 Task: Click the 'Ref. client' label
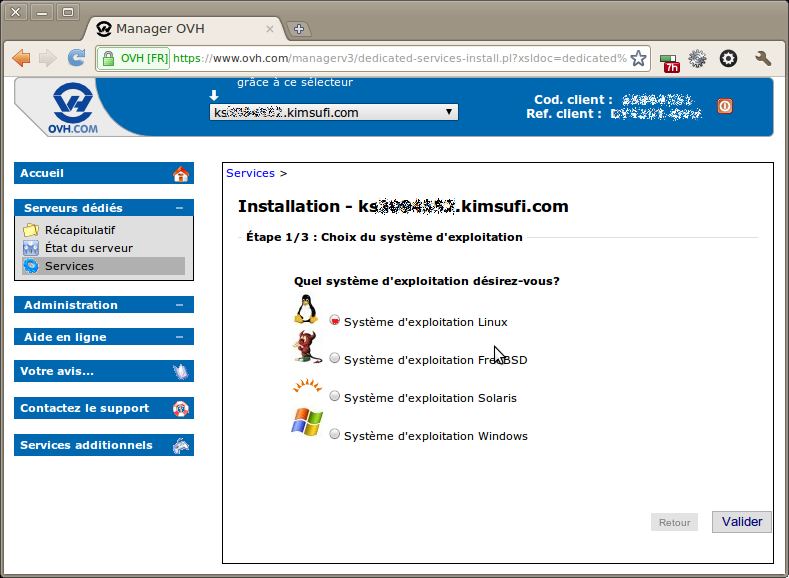click(x=564, y=114)
